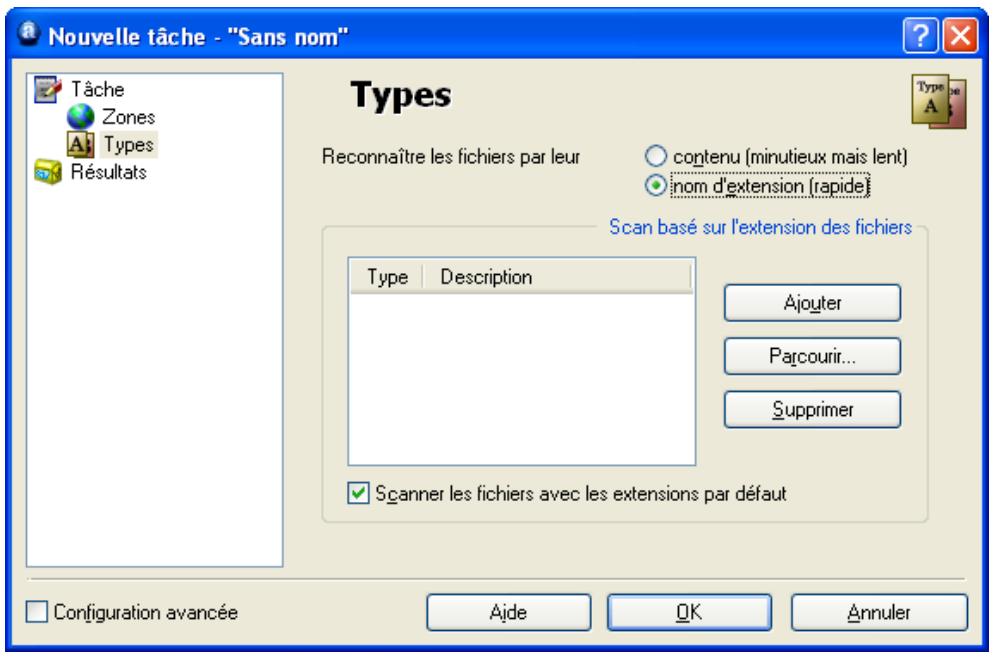Screen dimensions: 995x657
Task: Click the Type column header
Action: point(386,277)
